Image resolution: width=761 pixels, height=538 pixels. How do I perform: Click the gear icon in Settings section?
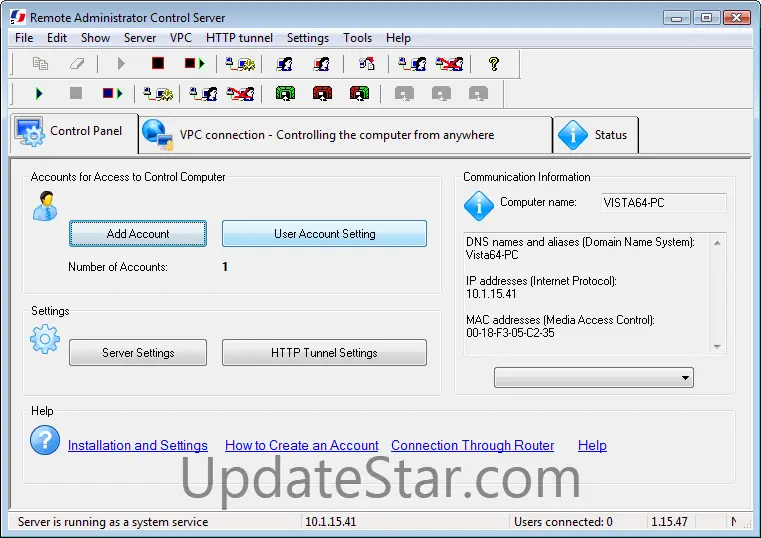point(45,339)
